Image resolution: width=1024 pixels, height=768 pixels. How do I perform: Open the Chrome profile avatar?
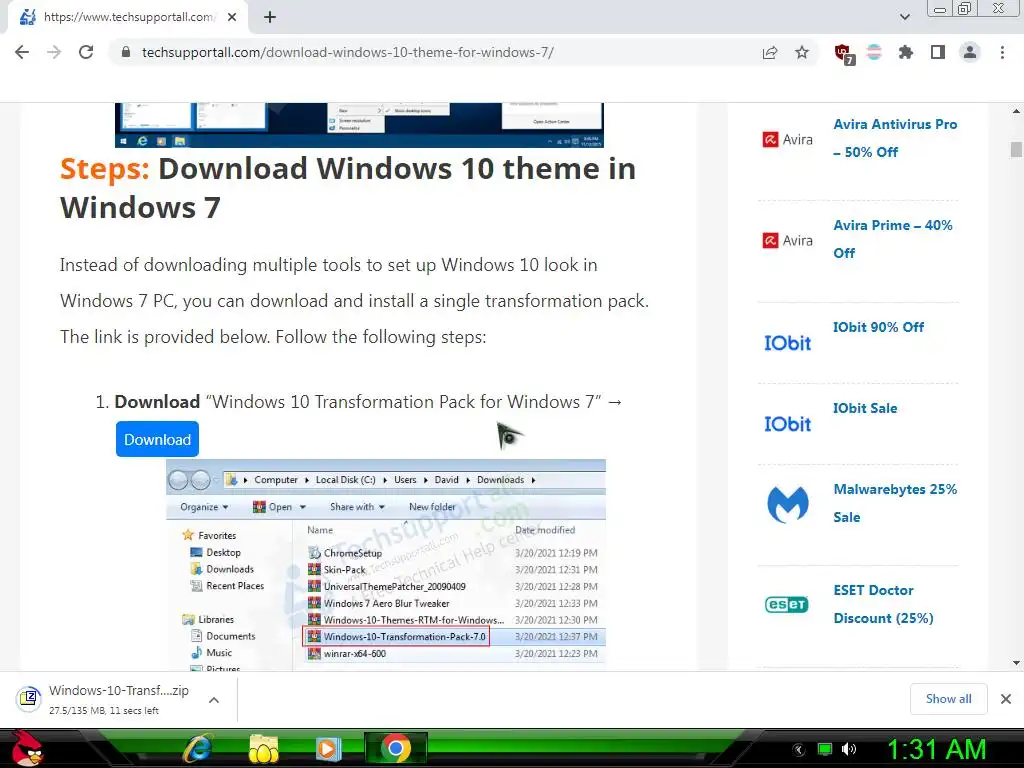[970, 52]
